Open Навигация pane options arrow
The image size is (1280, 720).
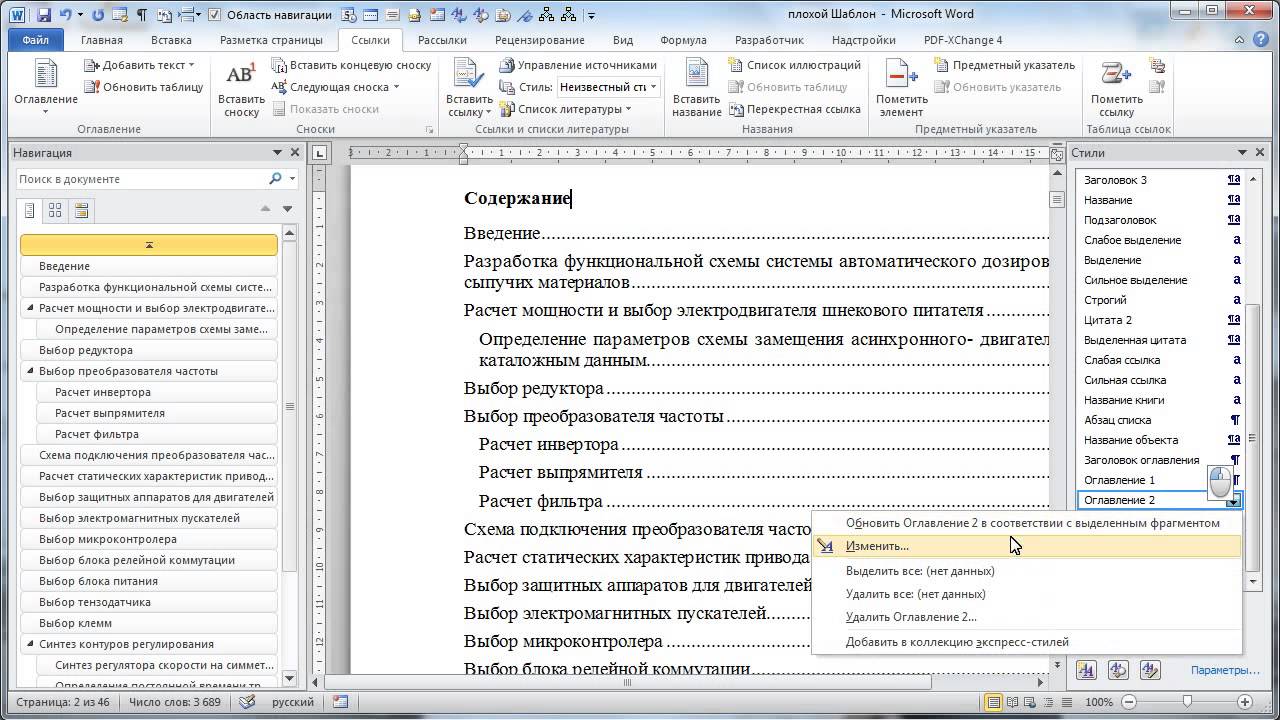tap(278, 153)
